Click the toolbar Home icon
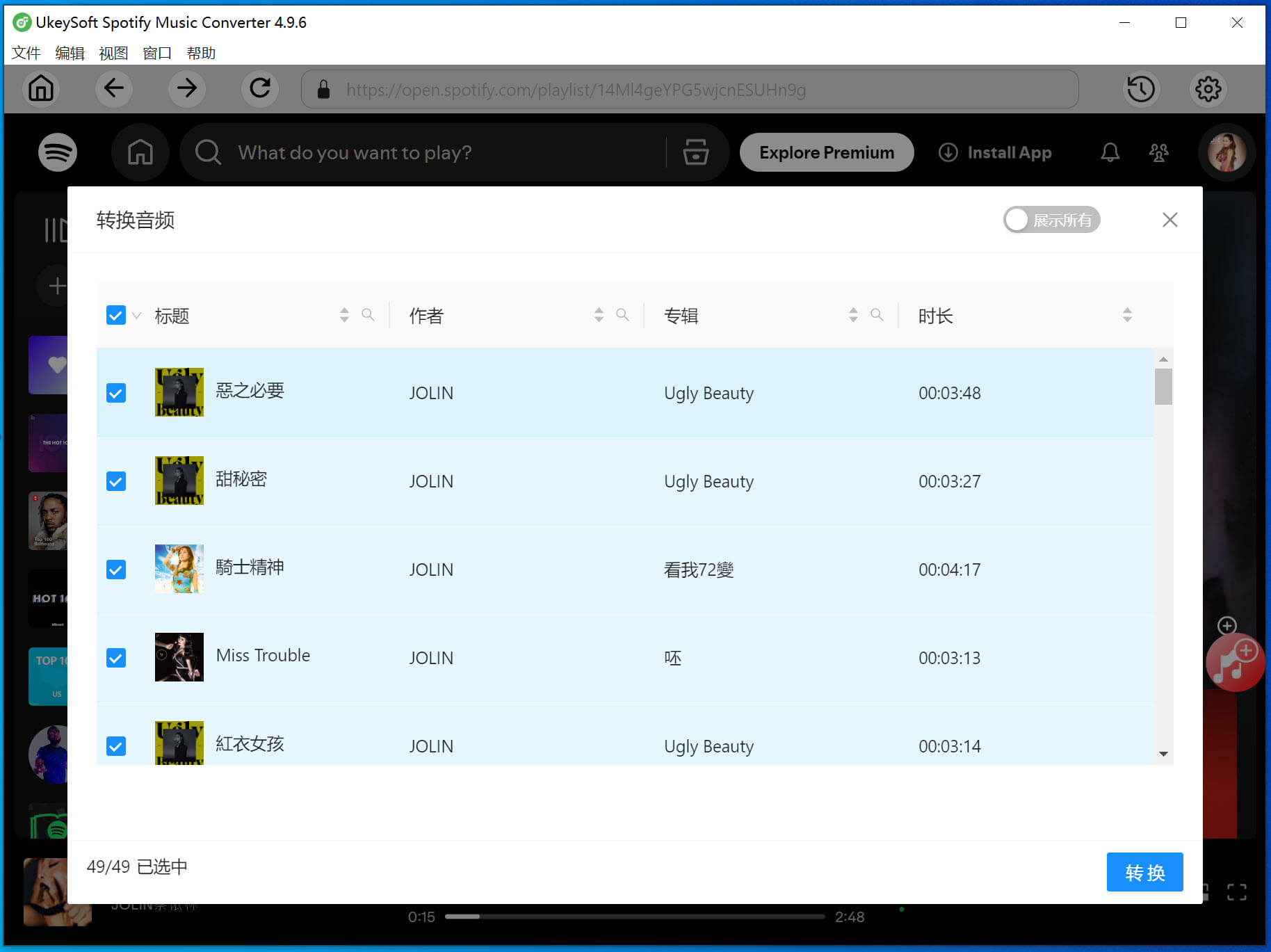1271x952 pixels. (41, 88)
